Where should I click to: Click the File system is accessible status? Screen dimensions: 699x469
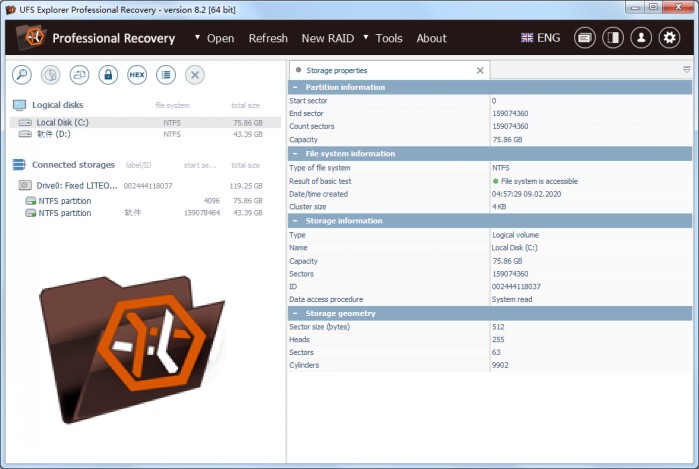[535, 181]
